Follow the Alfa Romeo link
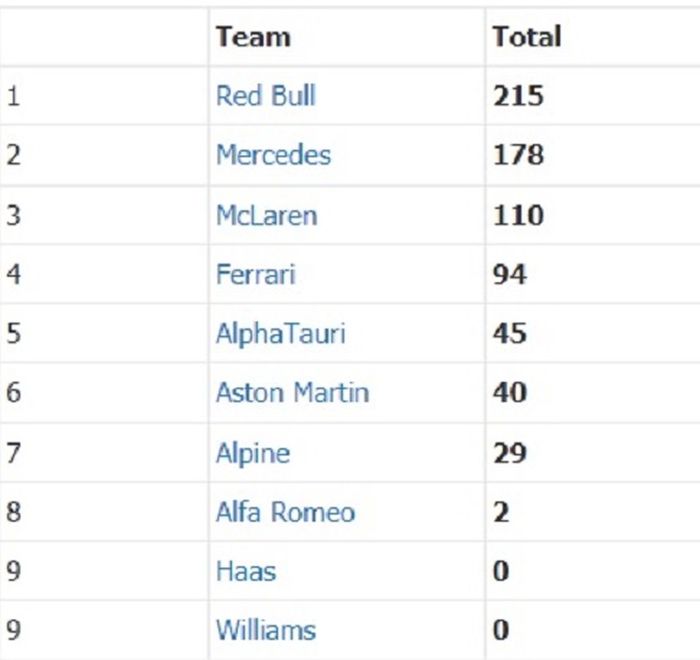This screenshot has height=660, width=700. click(285, 512)
